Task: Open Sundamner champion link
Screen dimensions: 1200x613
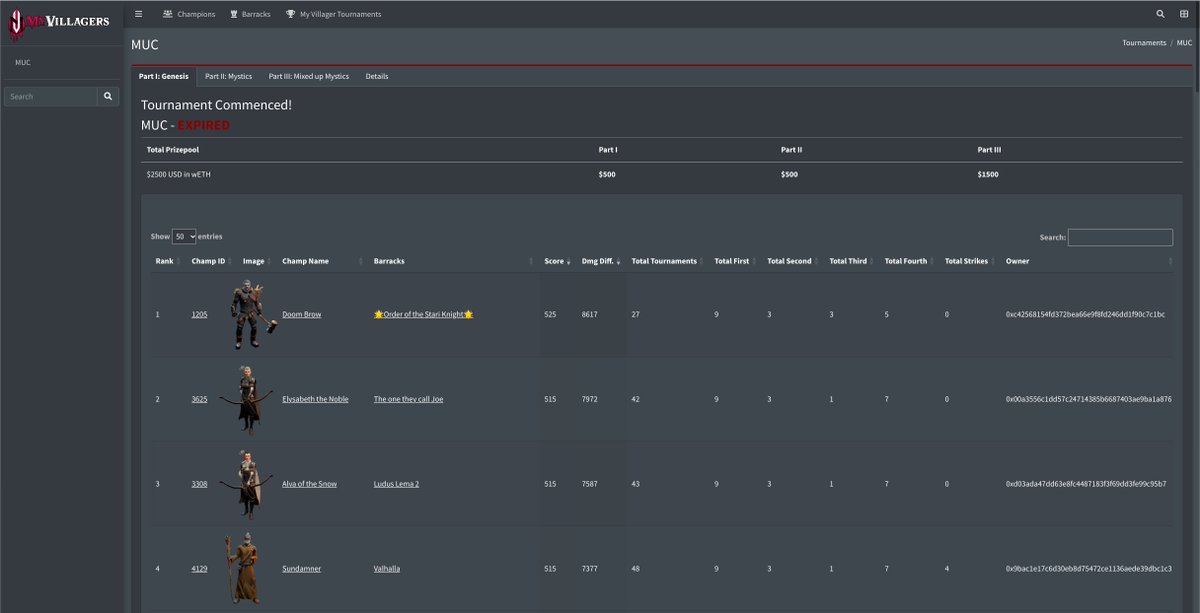Action: [302, 569]
